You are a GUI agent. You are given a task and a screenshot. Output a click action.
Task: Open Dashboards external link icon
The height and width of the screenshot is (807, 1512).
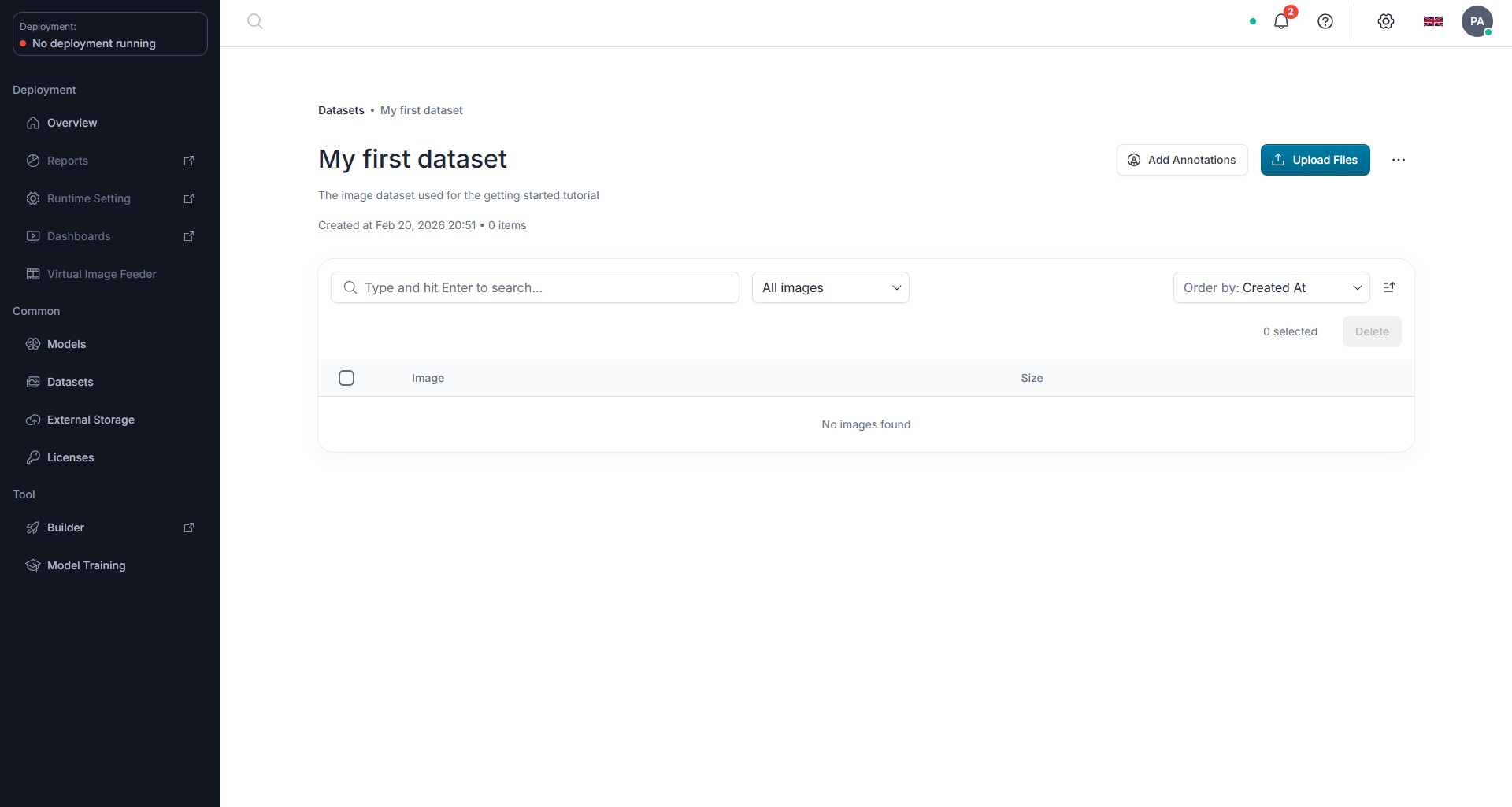coord(189,236)
